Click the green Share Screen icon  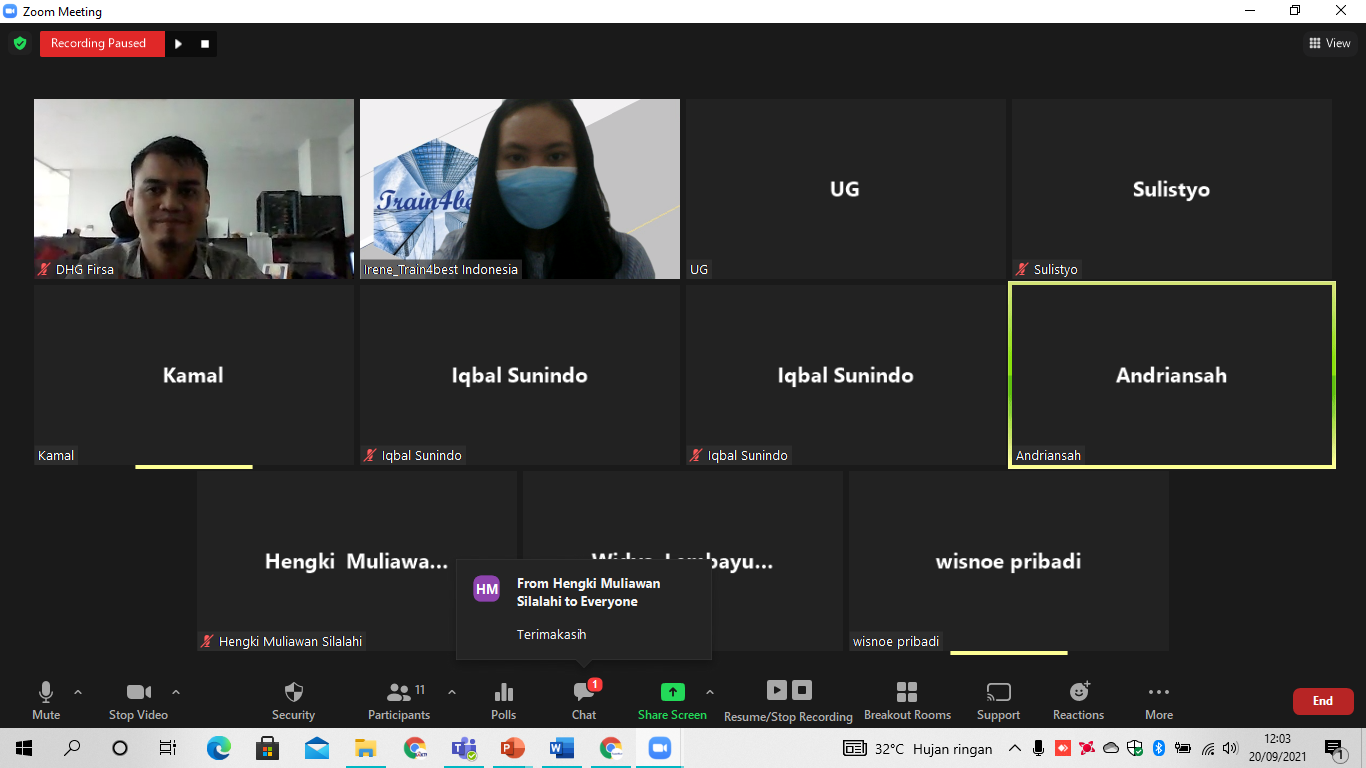[x=672, y=692]
